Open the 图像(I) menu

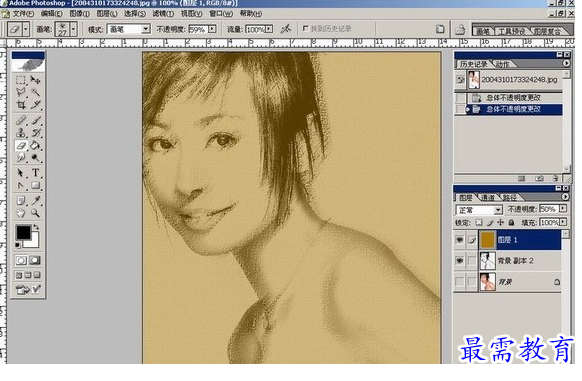[79, 14]
